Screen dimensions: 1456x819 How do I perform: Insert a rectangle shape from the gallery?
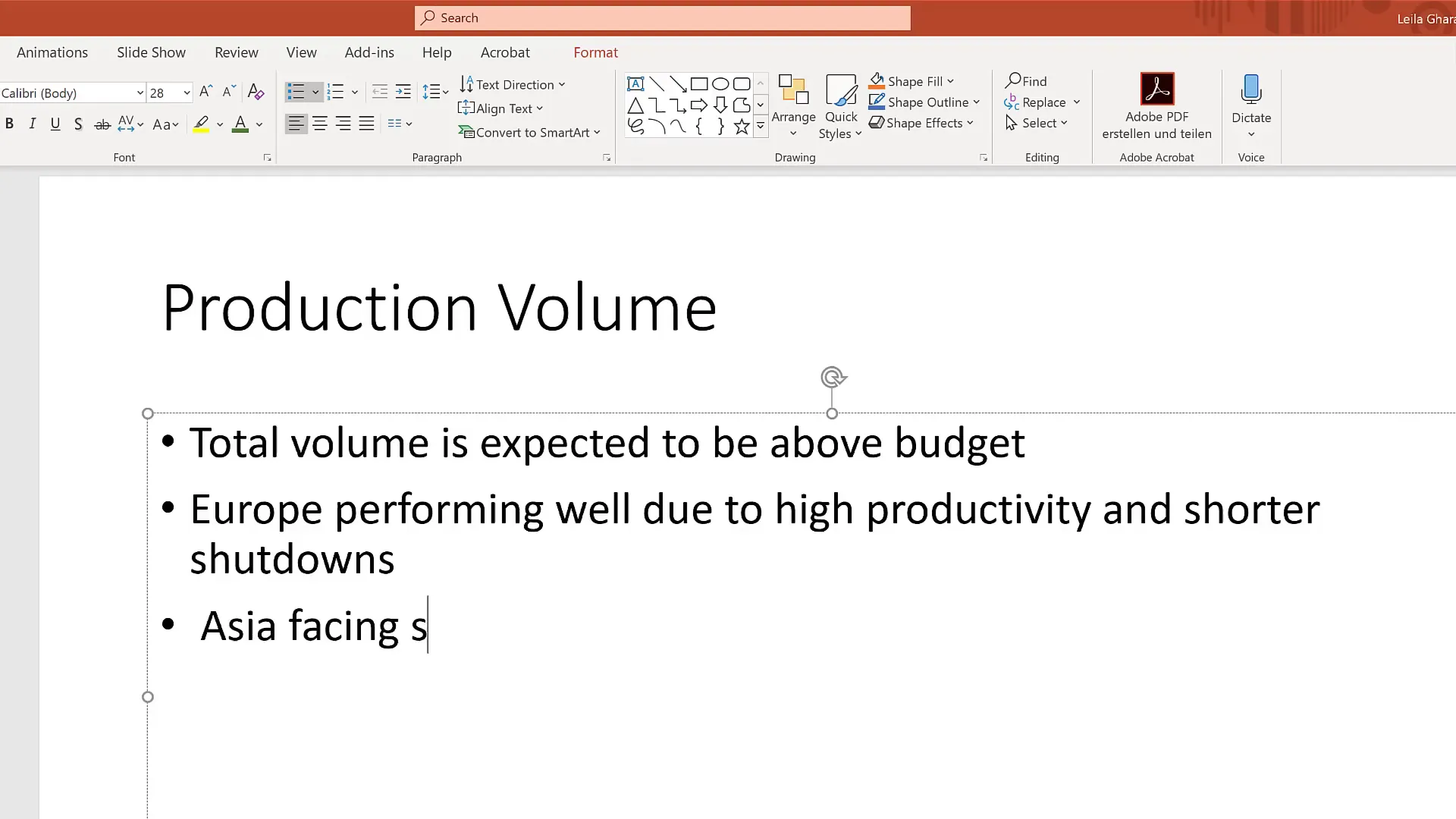pos(699,83)
